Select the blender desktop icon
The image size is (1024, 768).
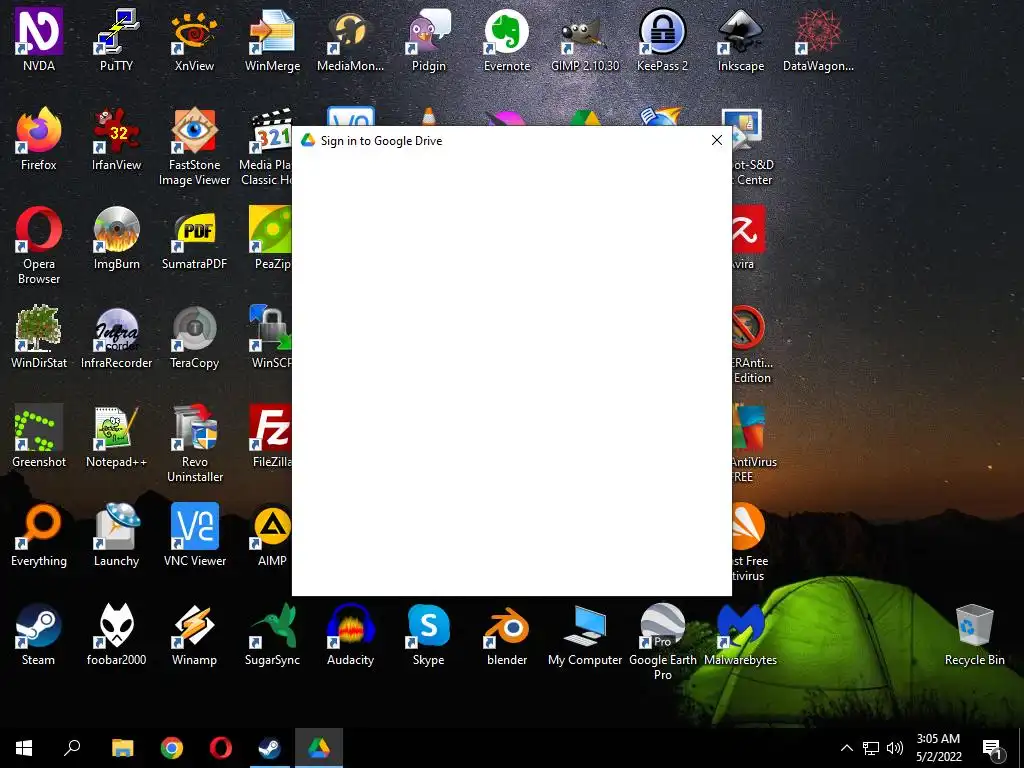click(x=507, y=635)
